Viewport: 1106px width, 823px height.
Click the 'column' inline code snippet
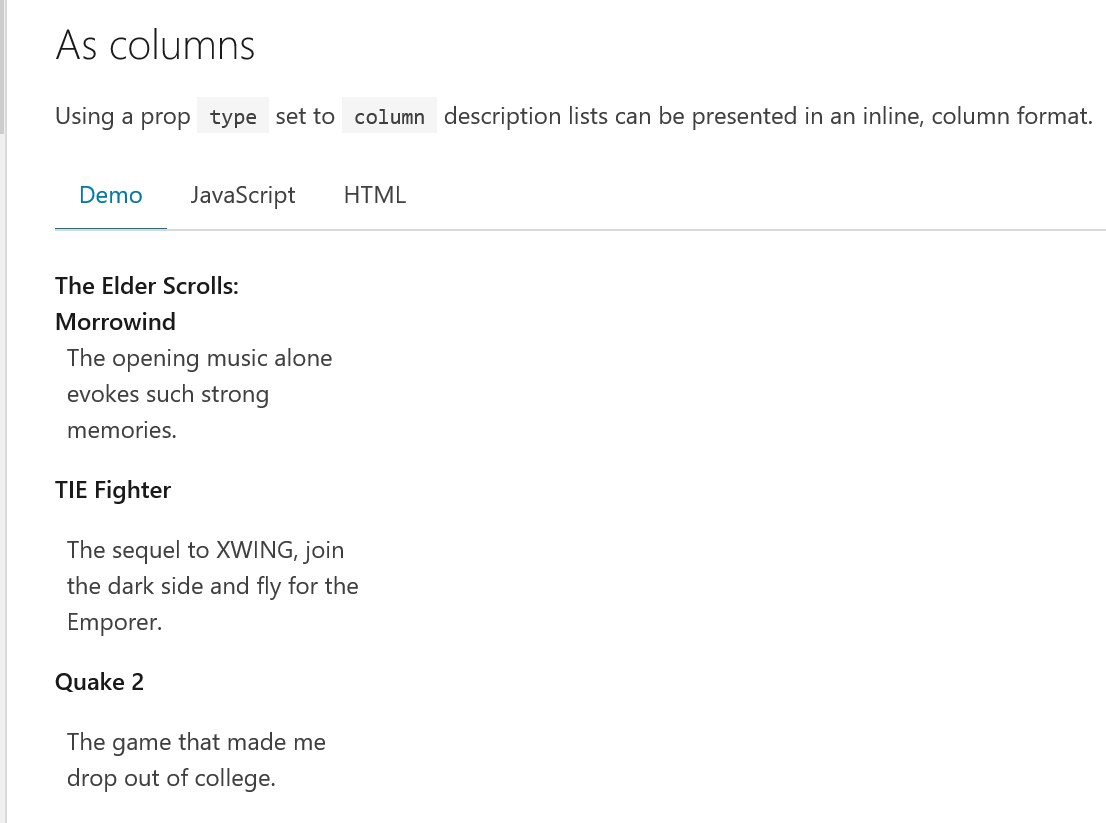click(389, 115)
